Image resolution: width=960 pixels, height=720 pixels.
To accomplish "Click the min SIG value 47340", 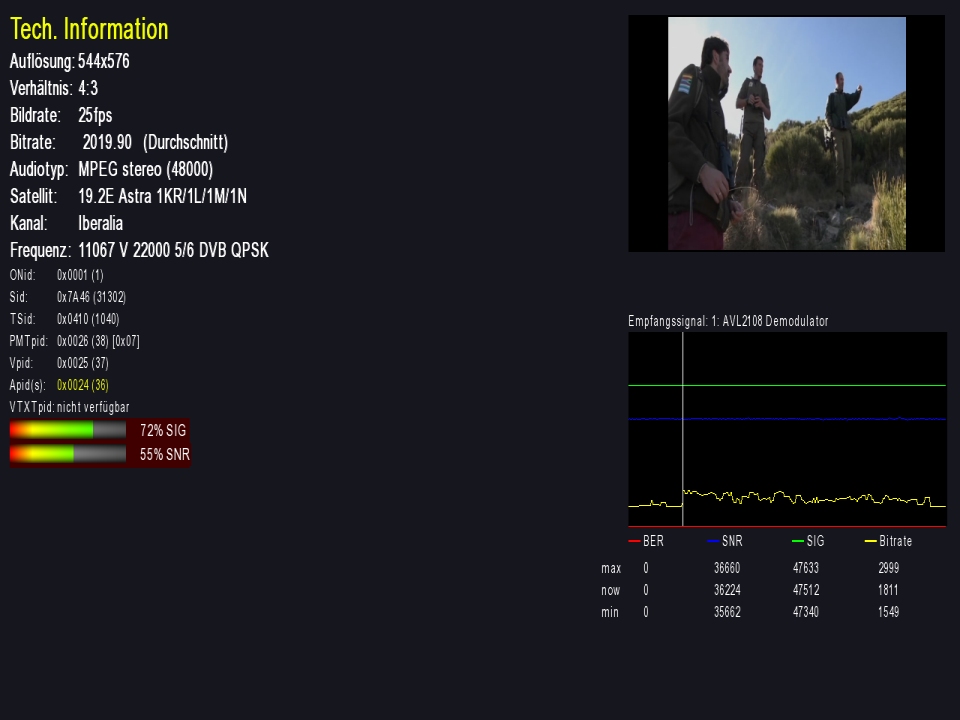I will [x=806, y=612].
